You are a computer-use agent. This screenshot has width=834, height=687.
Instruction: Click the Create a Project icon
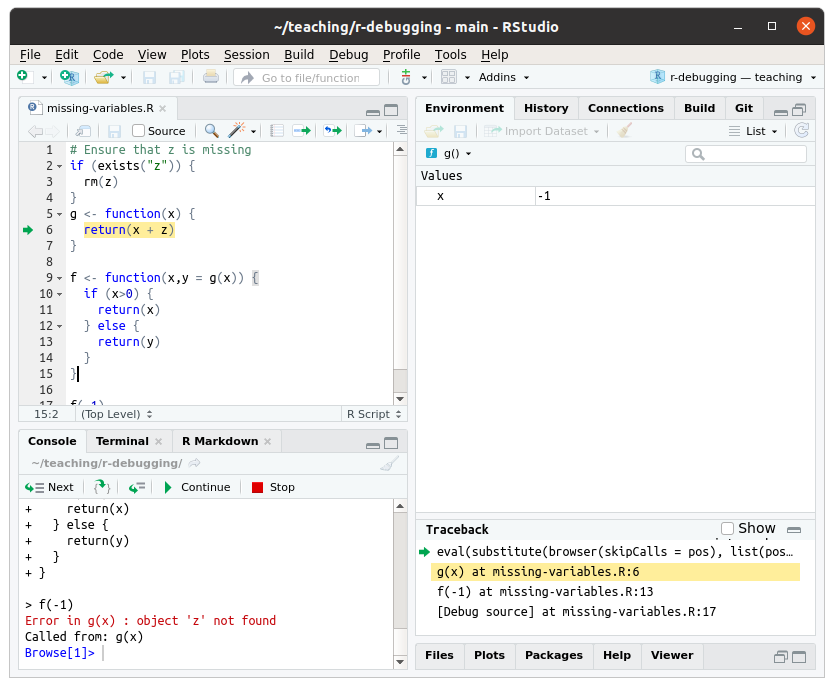coord(69,77)
